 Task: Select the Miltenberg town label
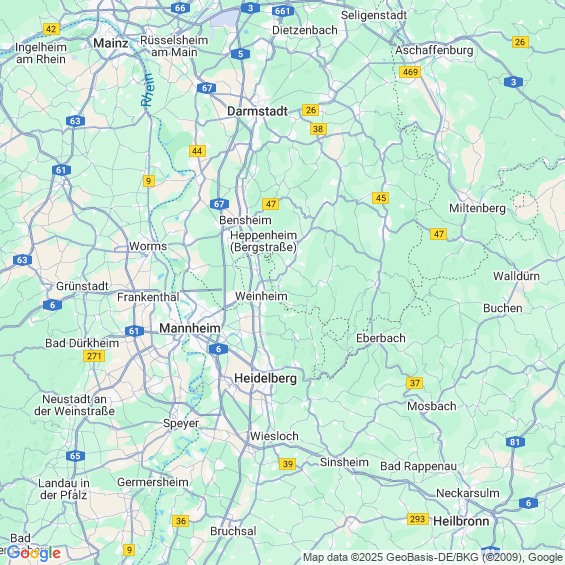(x=477, y=208)
